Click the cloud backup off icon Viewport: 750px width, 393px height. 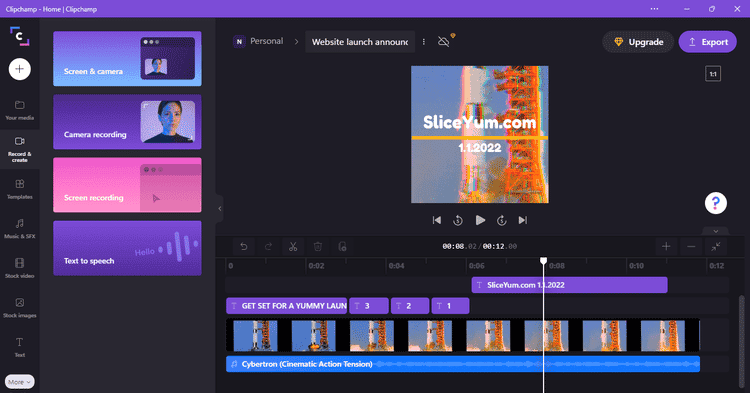click(444, 42)
